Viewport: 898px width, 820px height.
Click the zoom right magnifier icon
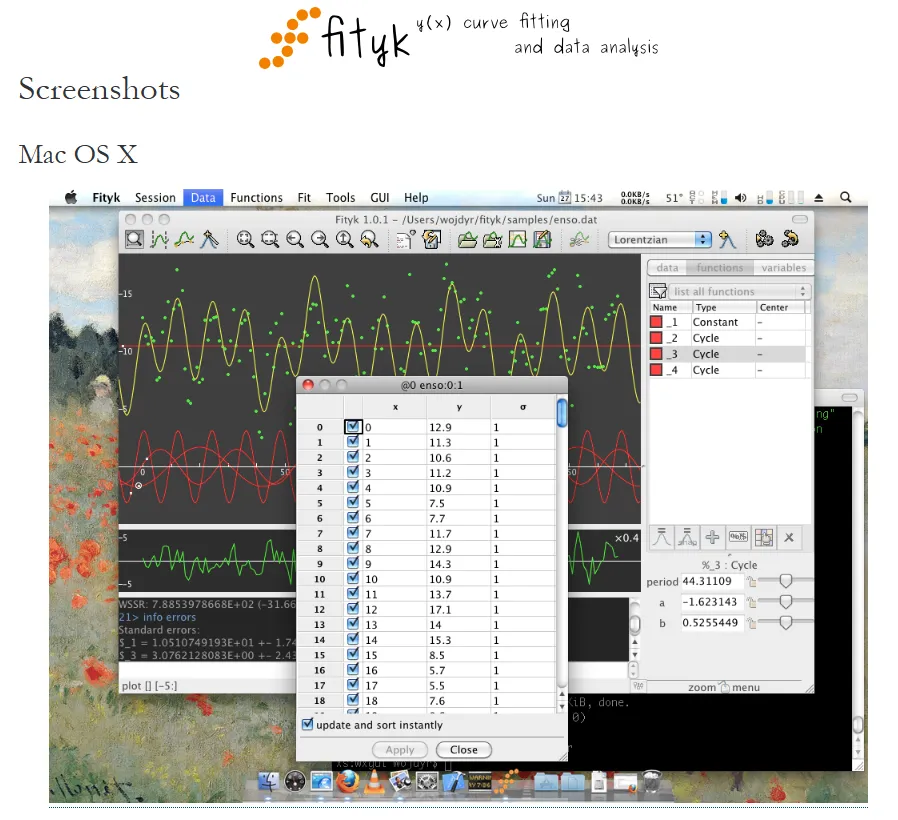tap(320, 239)
